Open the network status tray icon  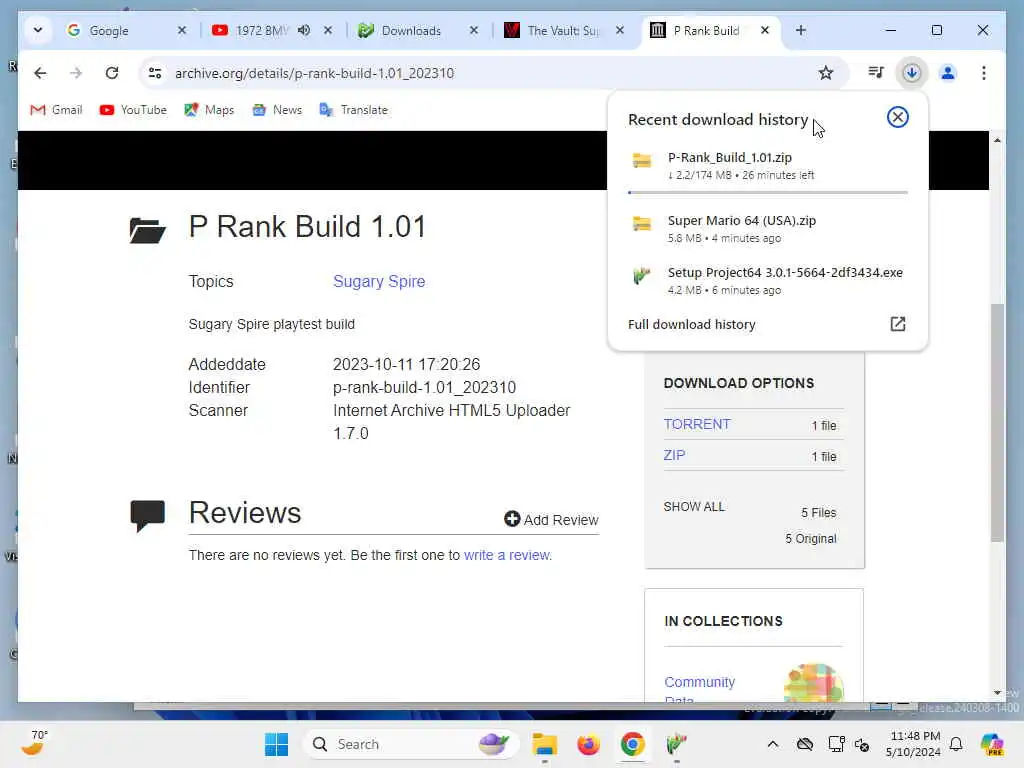(836, 744)
